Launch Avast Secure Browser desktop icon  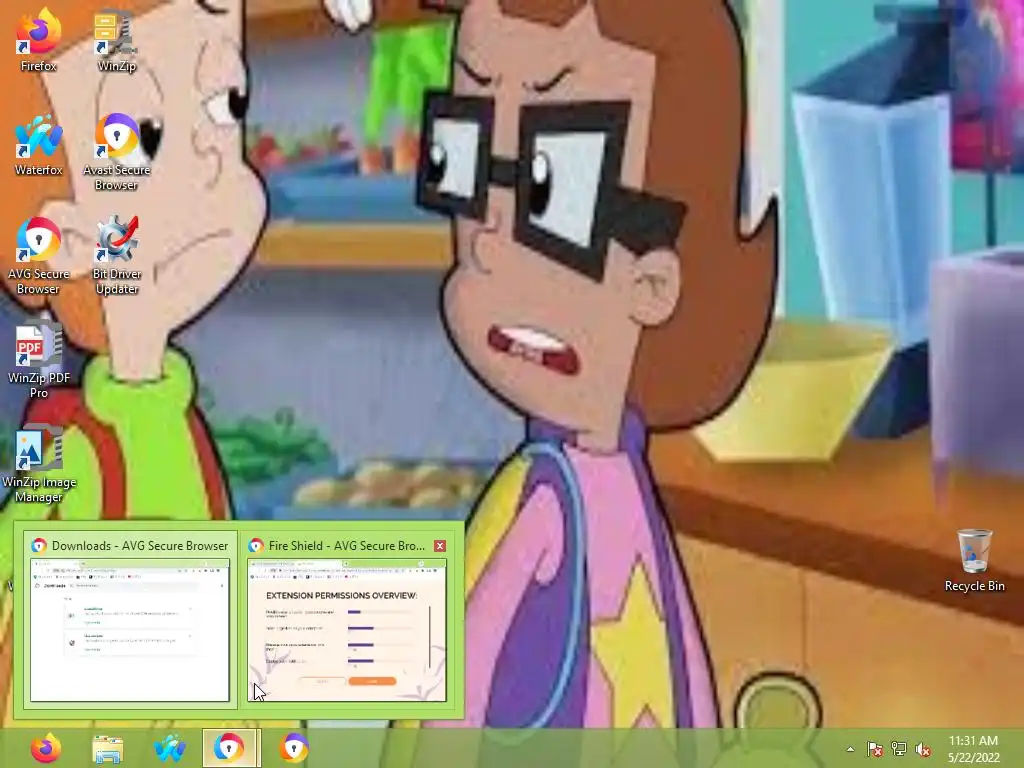[x=116, y=152]
